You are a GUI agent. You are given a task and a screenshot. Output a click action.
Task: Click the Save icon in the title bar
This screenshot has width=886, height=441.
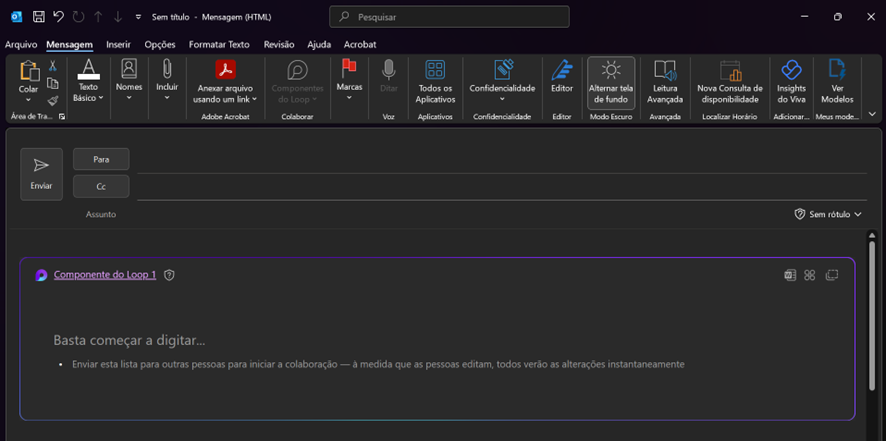pos(38,17)
